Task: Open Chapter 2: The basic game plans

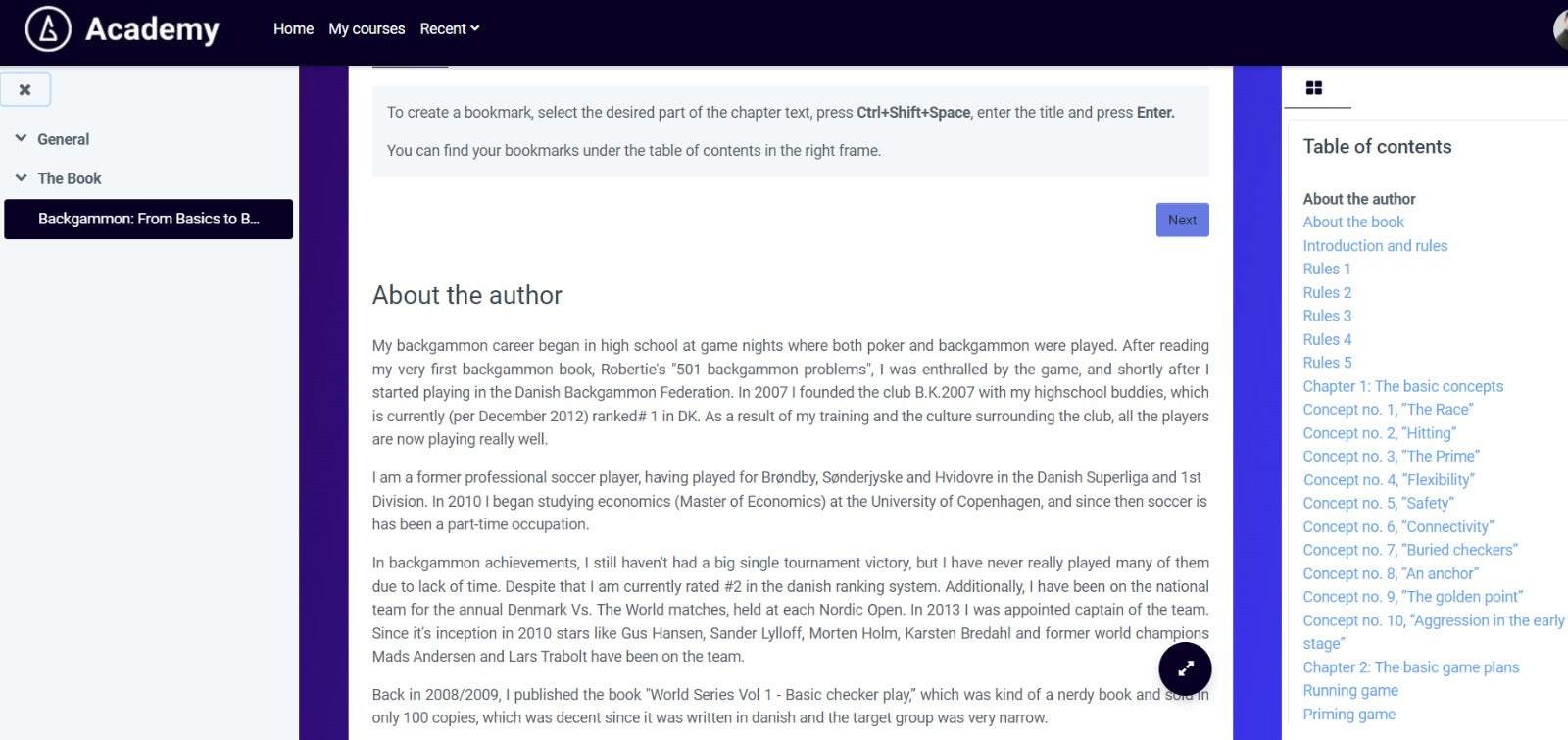Action: pyautogui.click(x=1410, y=667)
